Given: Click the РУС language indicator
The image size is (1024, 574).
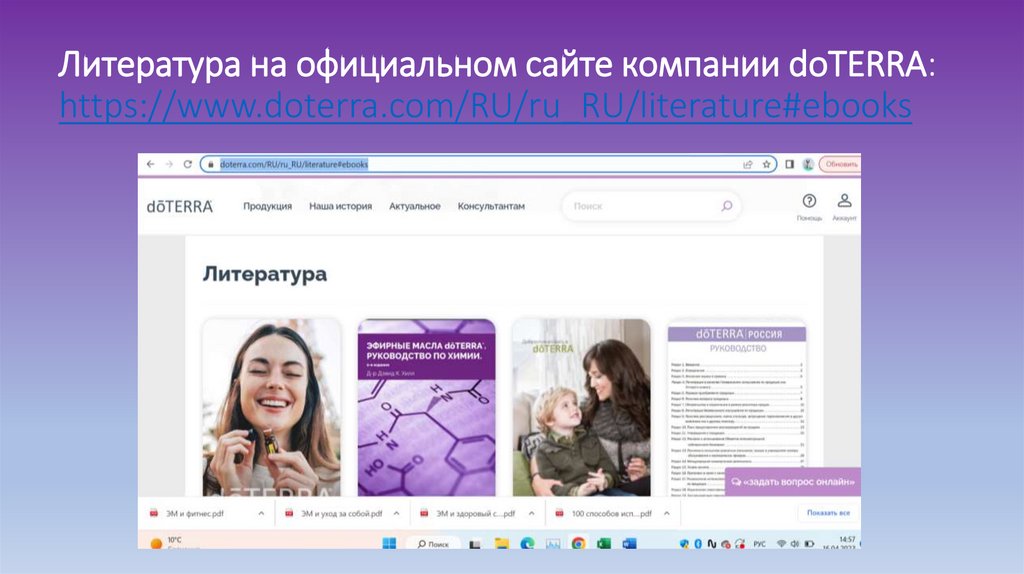Looking at the screenshot, I should point(760,543).
